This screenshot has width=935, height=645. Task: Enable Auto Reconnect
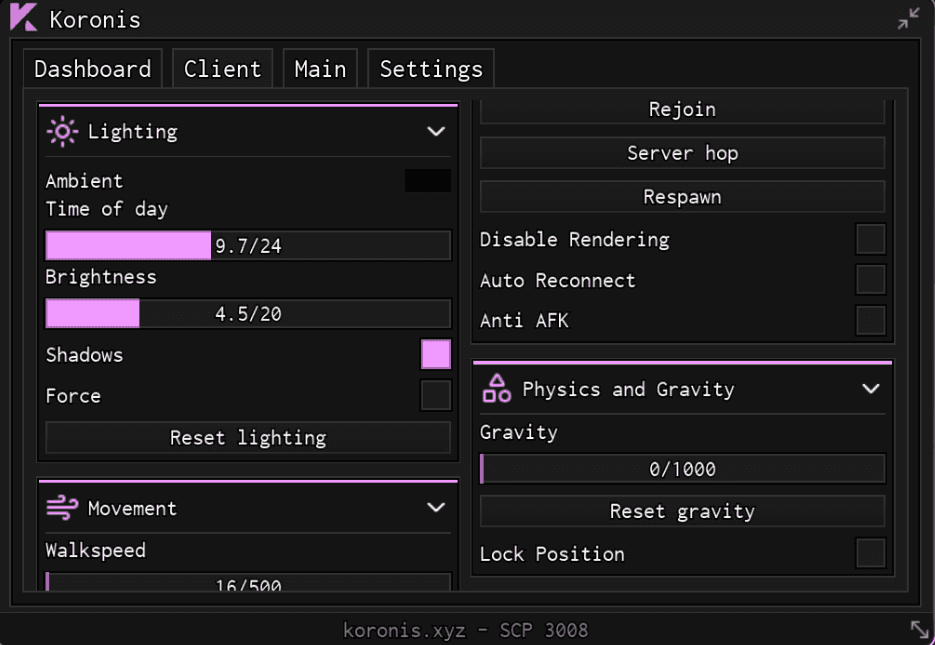(x=871, y=280)
